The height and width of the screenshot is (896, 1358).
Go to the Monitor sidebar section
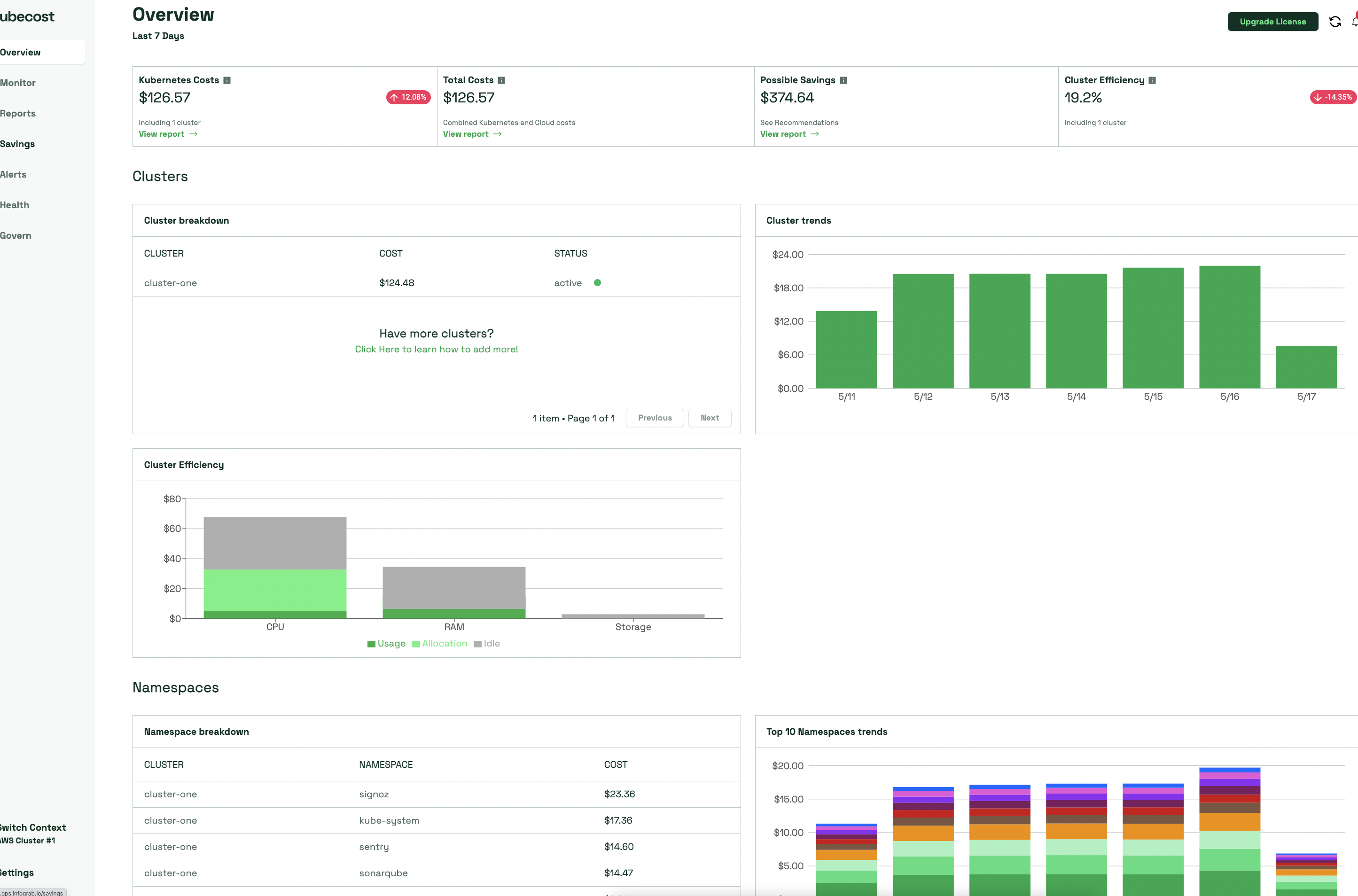18,83
